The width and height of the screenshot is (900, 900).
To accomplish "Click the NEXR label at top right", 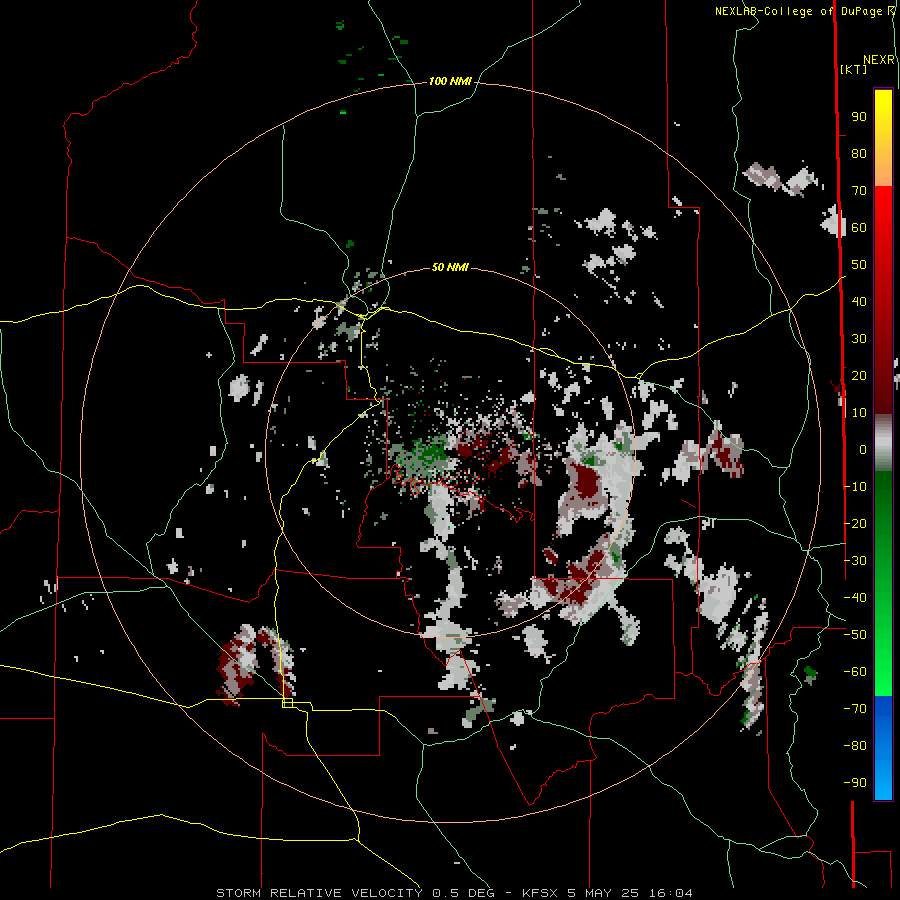I will 879,60.
